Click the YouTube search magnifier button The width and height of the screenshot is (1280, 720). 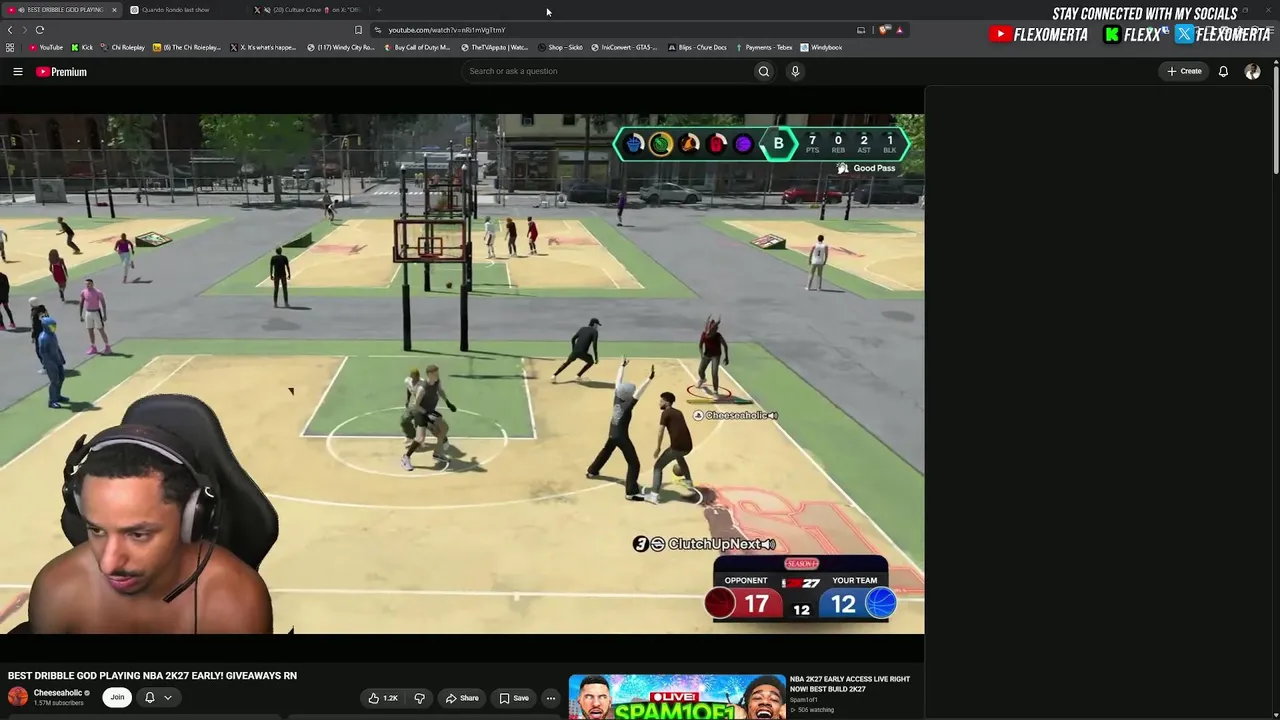[764, 71]
